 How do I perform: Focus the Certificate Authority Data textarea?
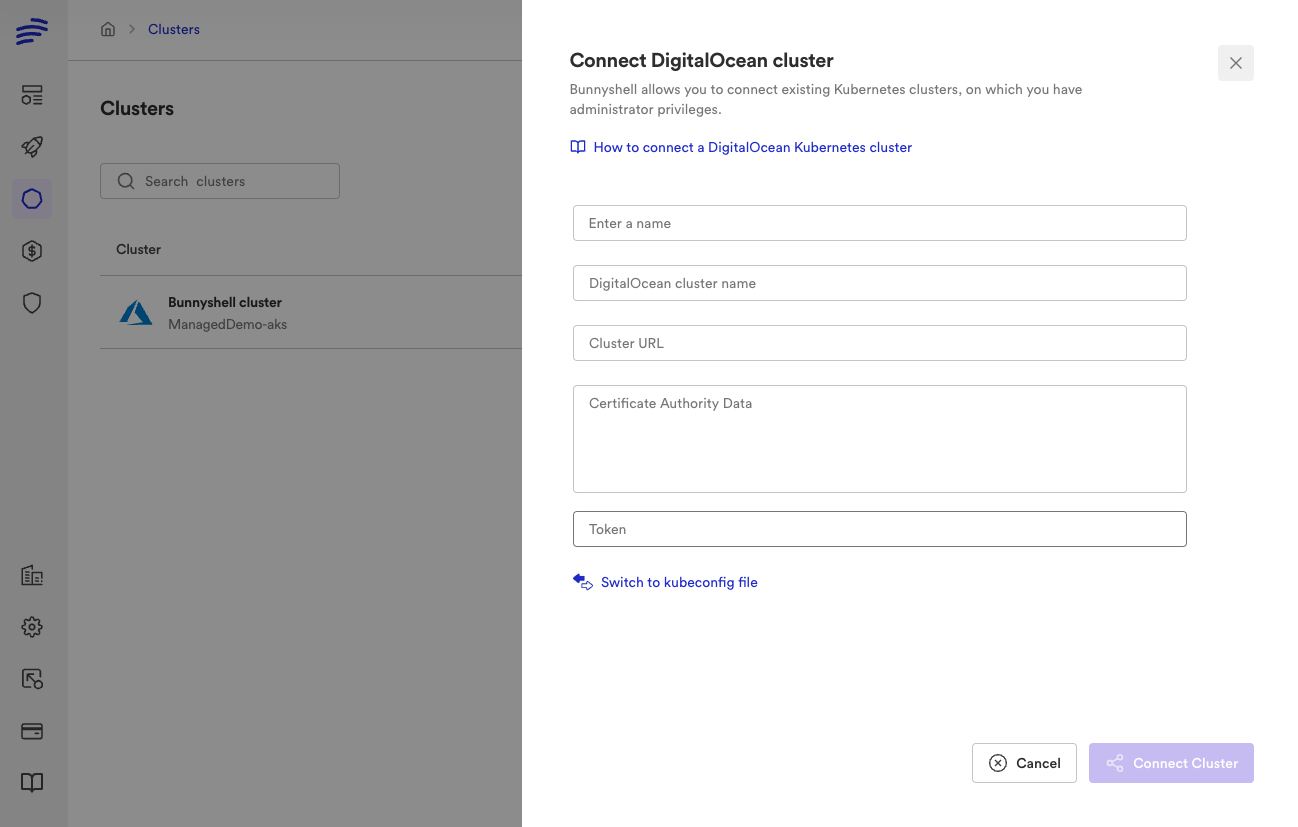point(880,439)
